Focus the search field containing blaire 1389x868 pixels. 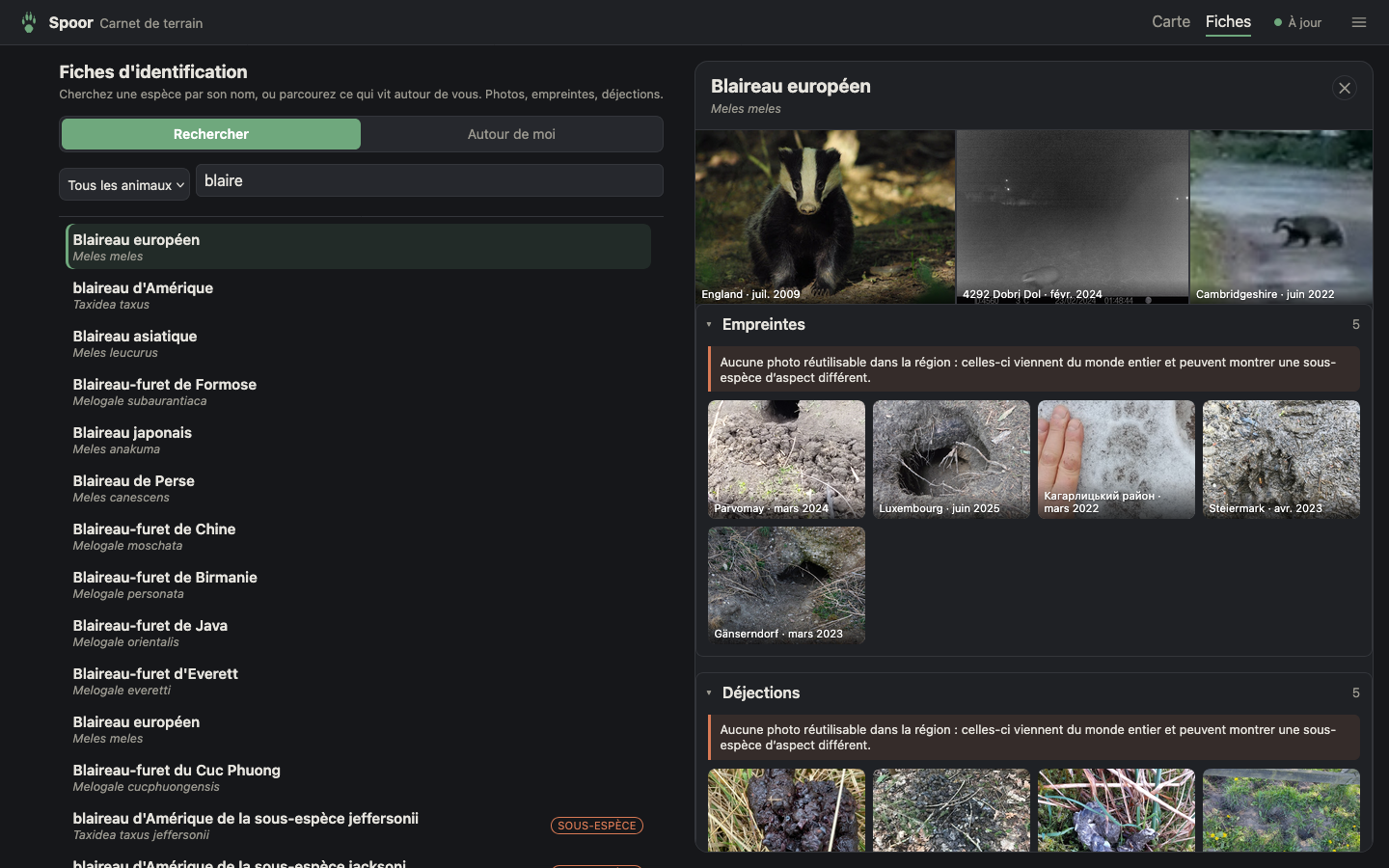(x=429, y=180)
